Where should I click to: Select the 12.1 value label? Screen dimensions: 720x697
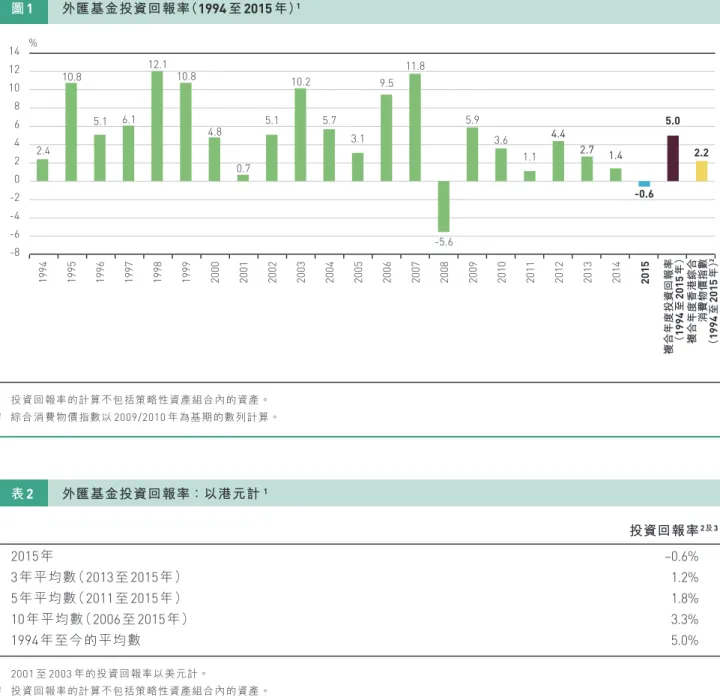click(158, 65)
